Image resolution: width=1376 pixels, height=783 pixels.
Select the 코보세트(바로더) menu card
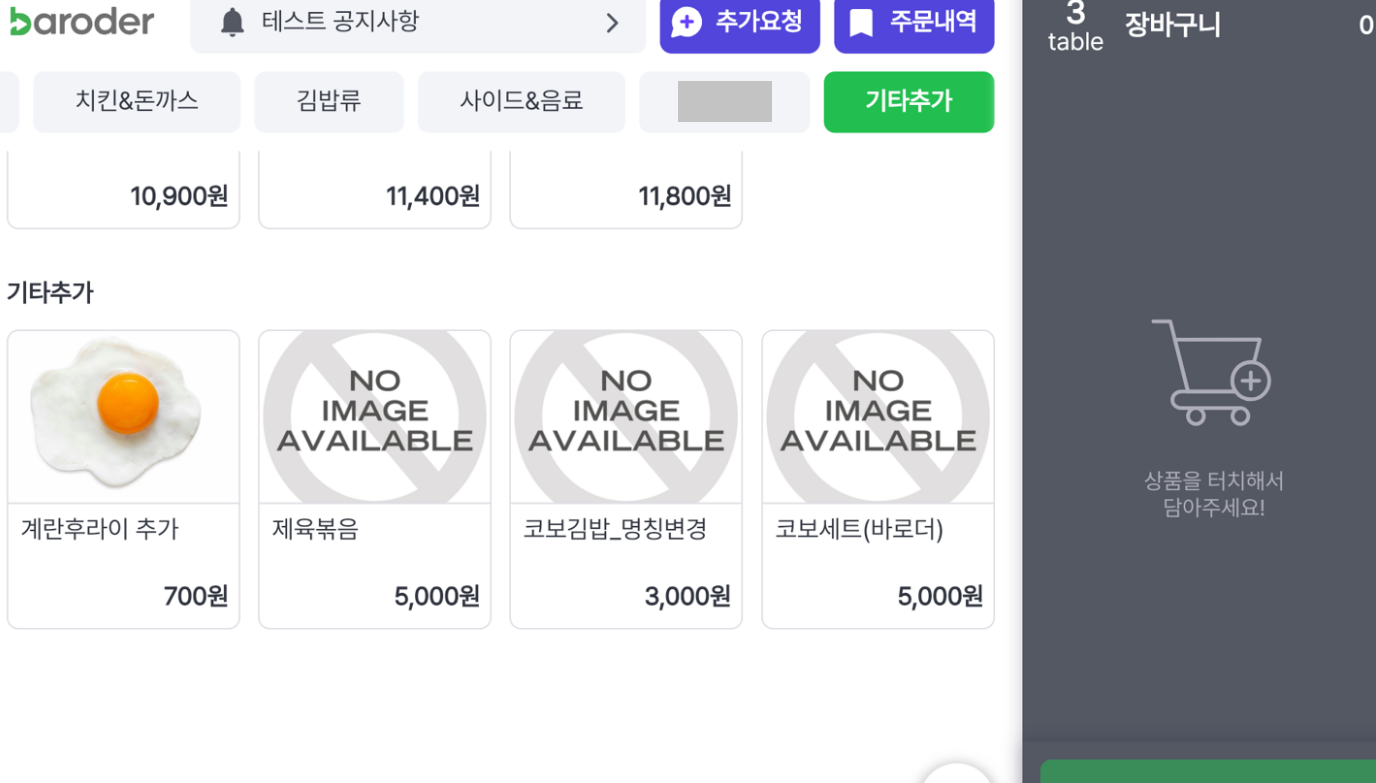[x=878, y=479]
